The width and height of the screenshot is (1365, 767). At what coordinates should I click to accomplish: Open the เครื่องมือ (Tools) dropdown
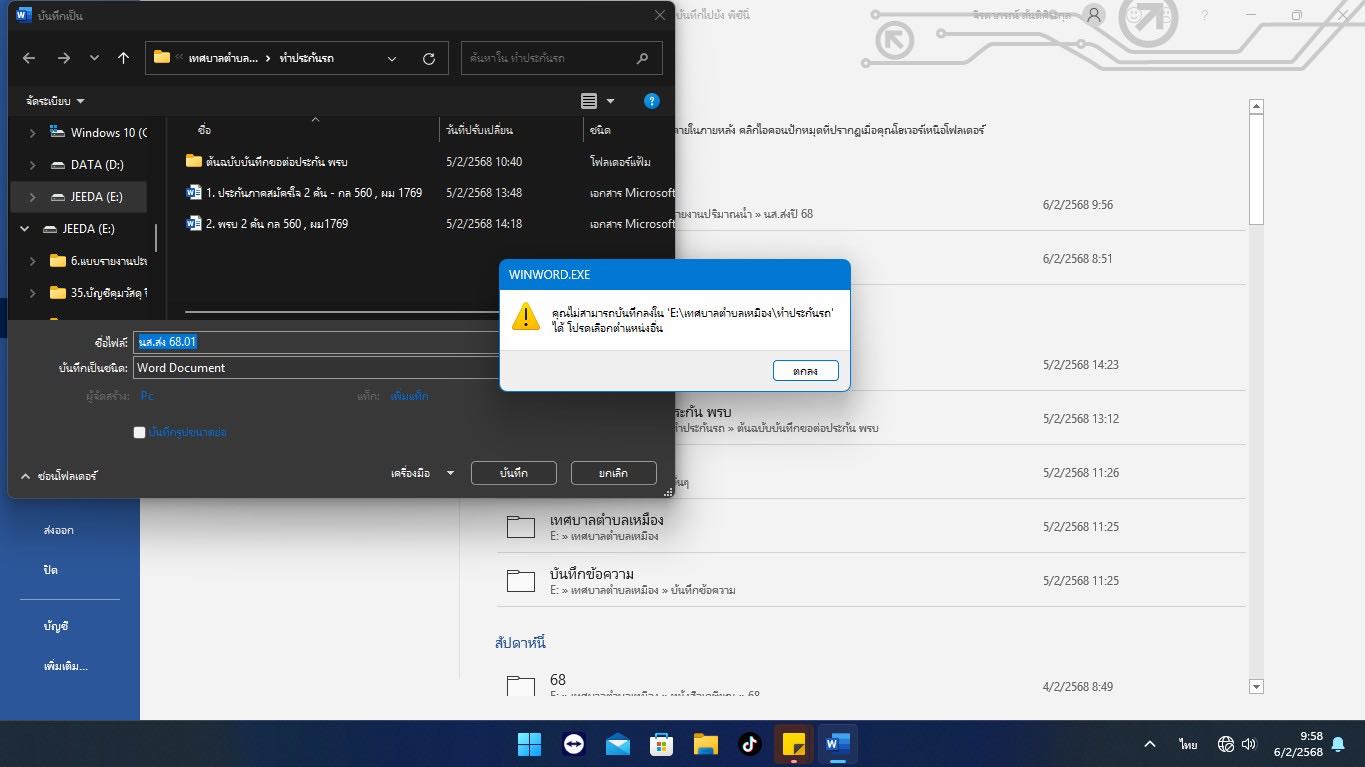(422, 473)
